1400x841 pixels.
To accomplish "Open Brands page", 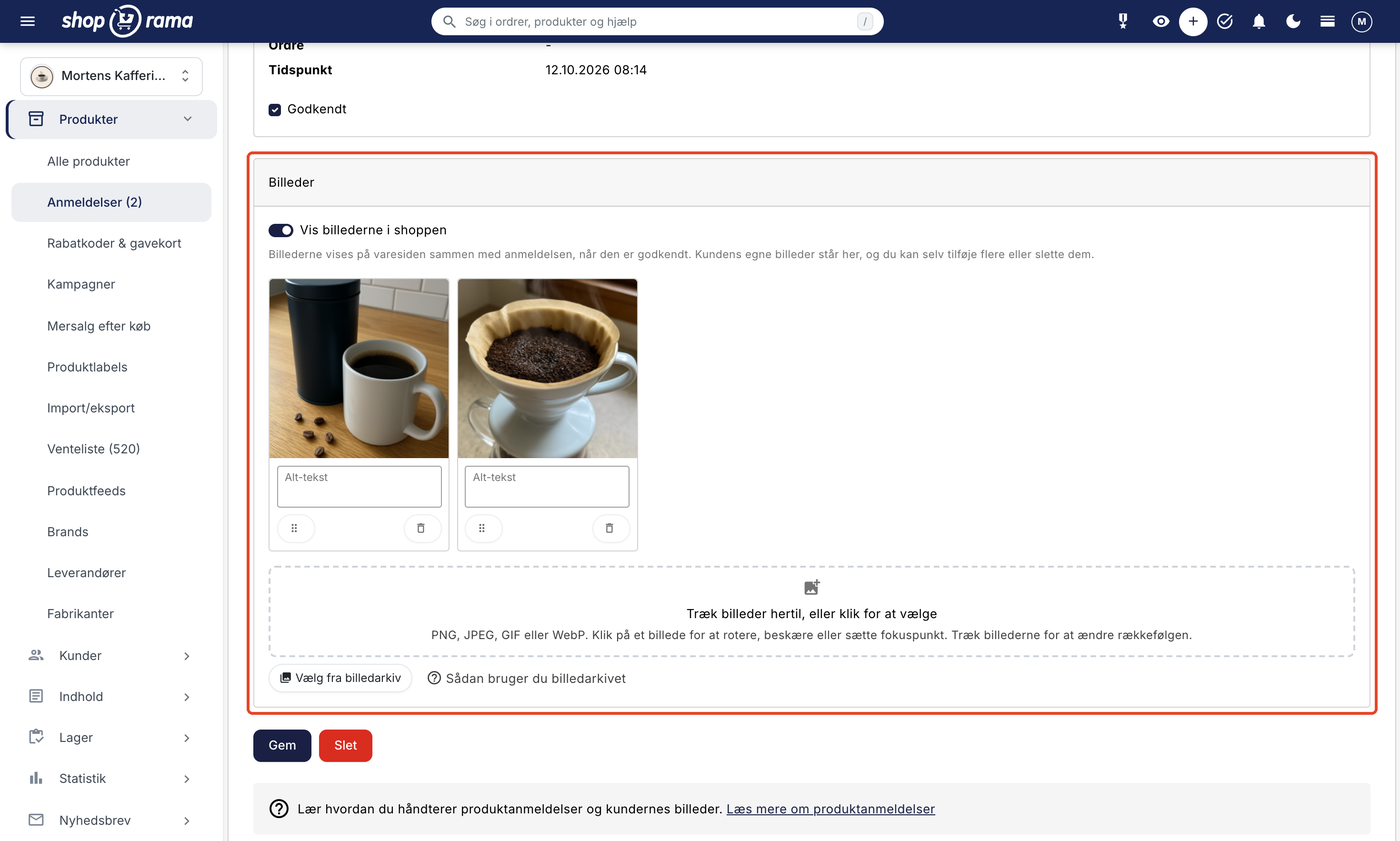I will [68, 532].
